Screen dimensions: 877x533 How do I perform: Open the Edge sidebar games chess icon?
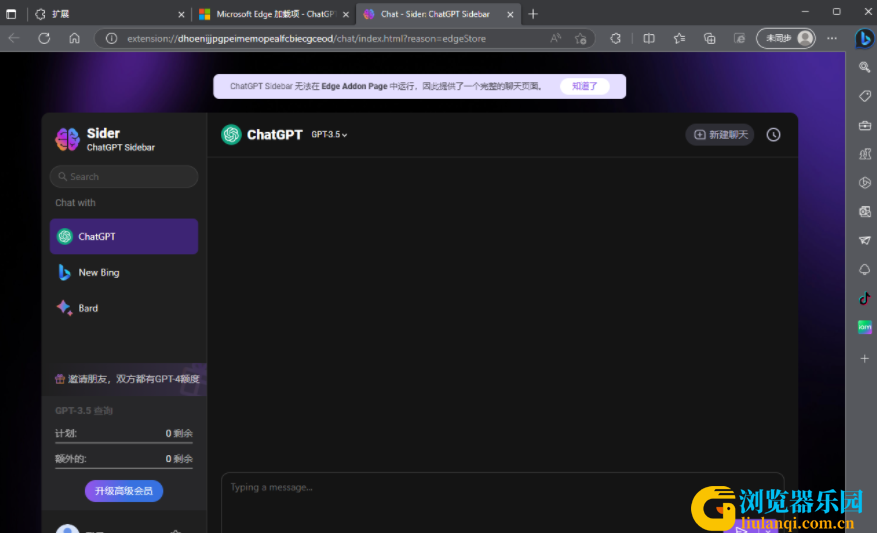click(865, 154)
